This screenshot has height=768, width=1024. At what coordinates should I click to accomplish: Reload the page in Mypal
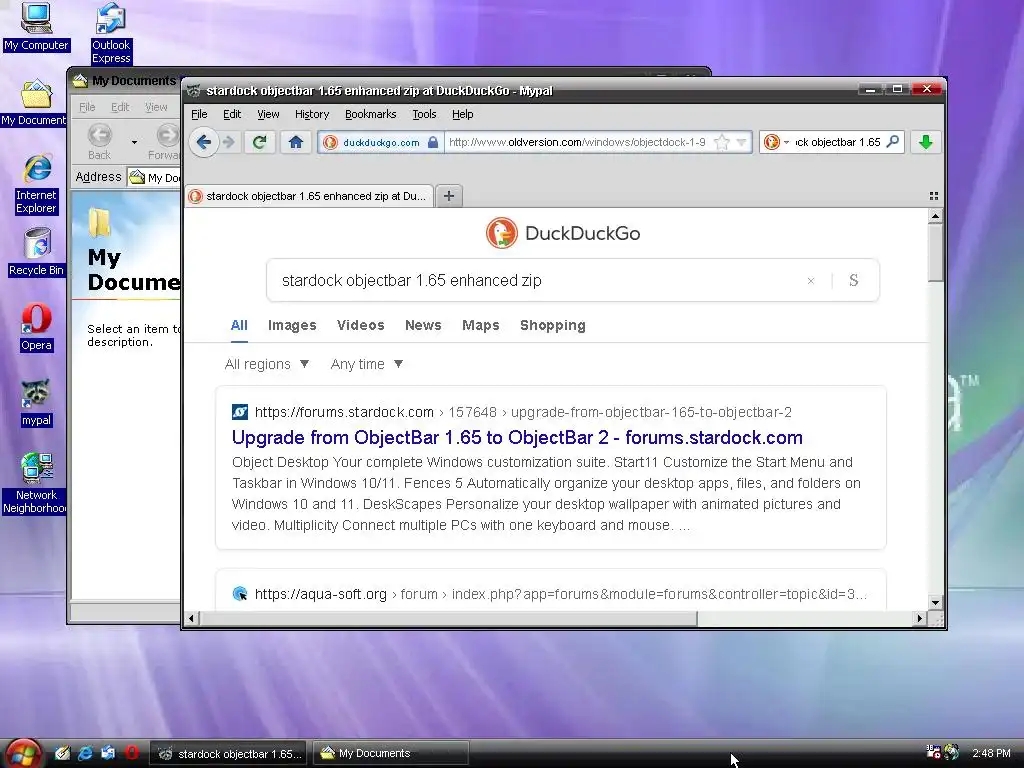click(x=259, y=142)
